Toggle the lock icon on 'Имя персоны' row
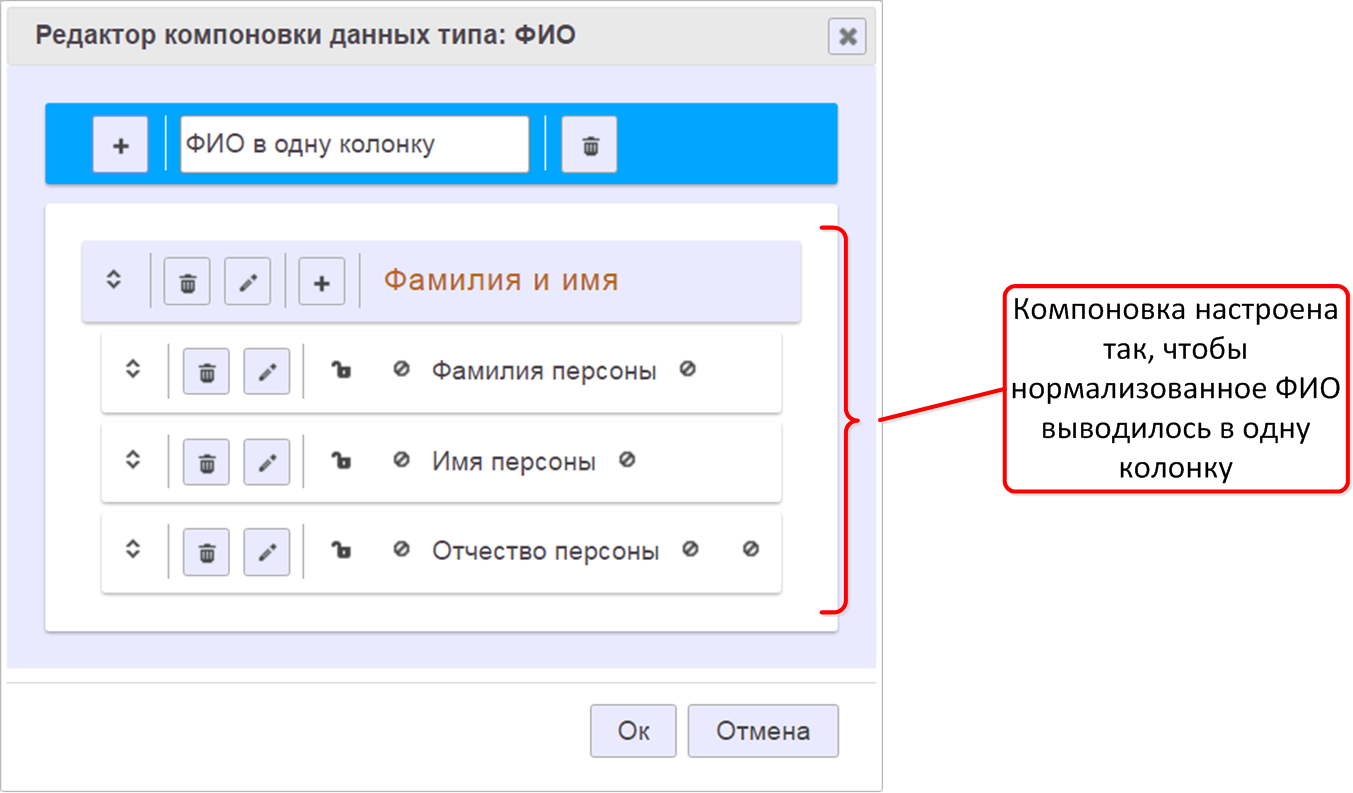 [341, 461]
